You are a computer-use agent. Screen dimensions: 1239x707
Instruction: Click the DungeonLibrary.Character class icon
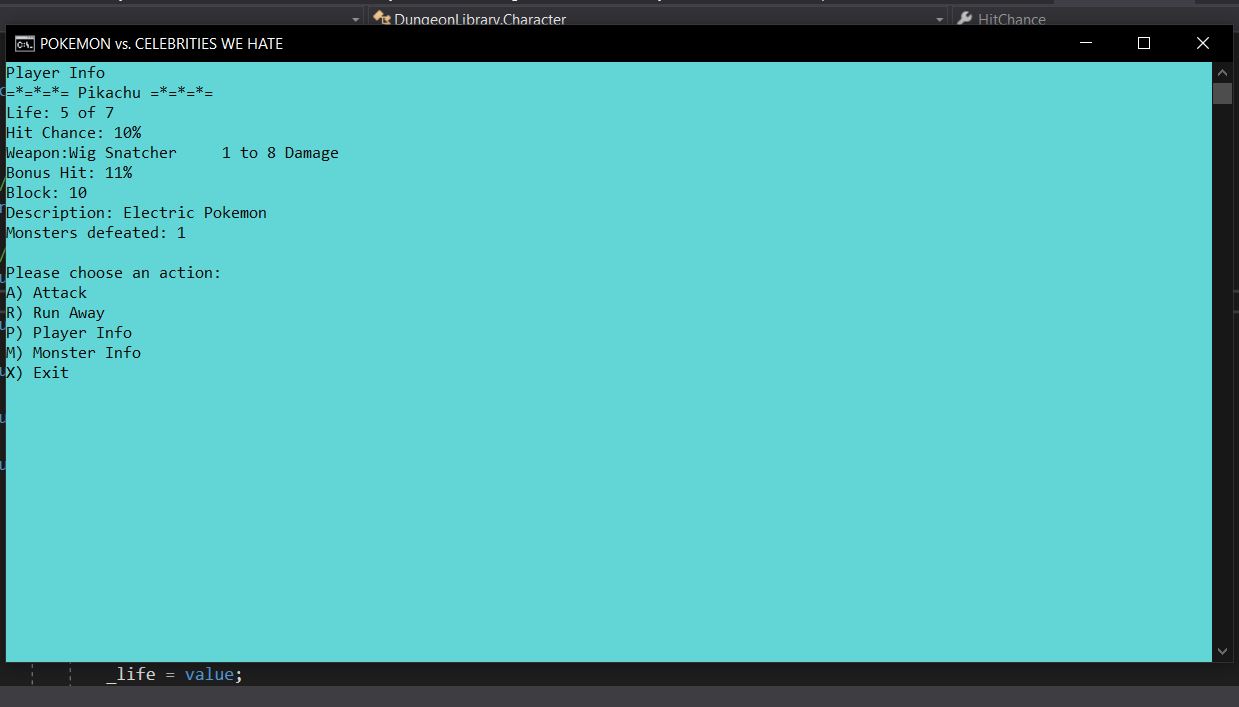point(381,18)
